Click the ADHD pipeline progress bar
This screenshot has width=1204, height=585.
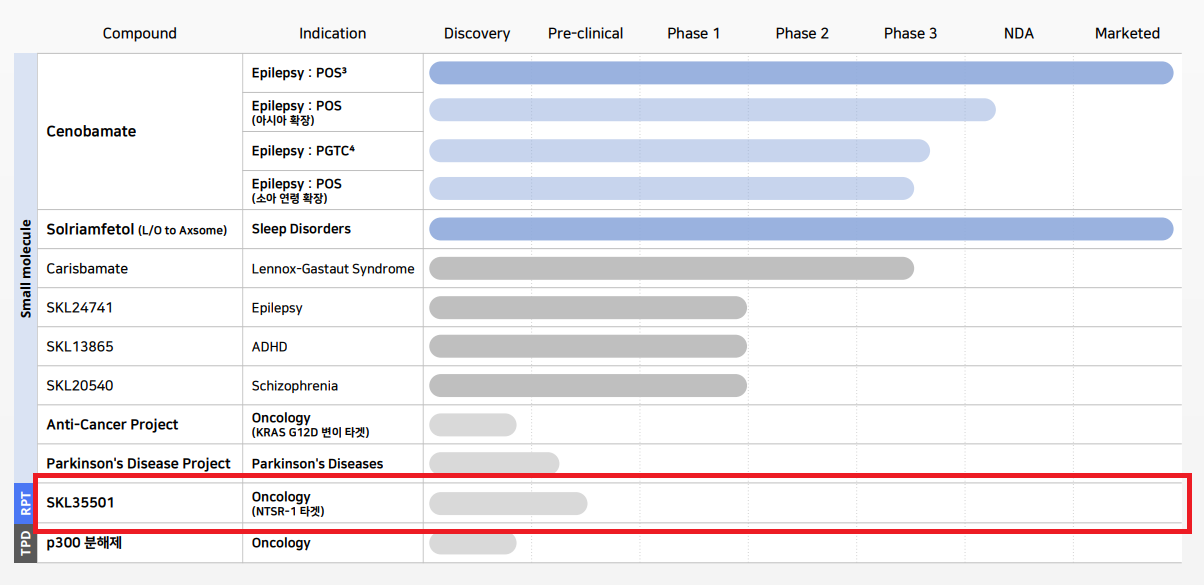[x=588, y=346]
